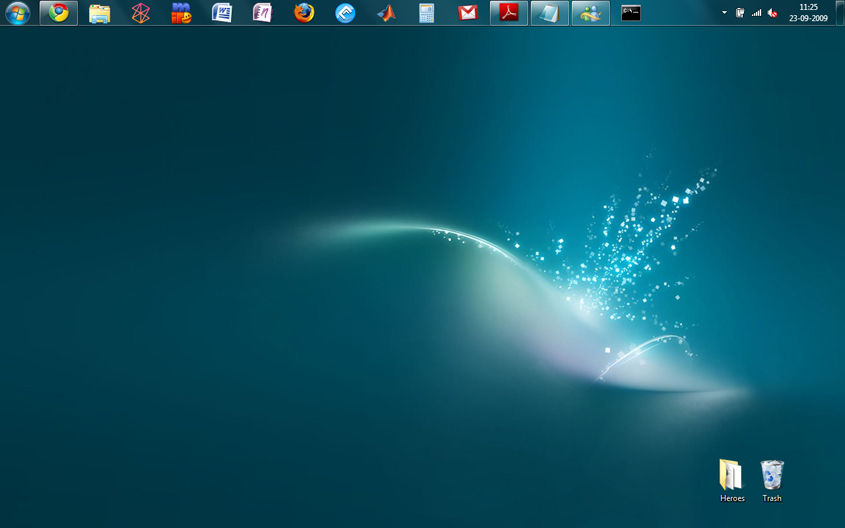The width and height of the screenshot is (845, 528).
Task: Launch Google Chrome from the taskbar
Action: point(59,13)
